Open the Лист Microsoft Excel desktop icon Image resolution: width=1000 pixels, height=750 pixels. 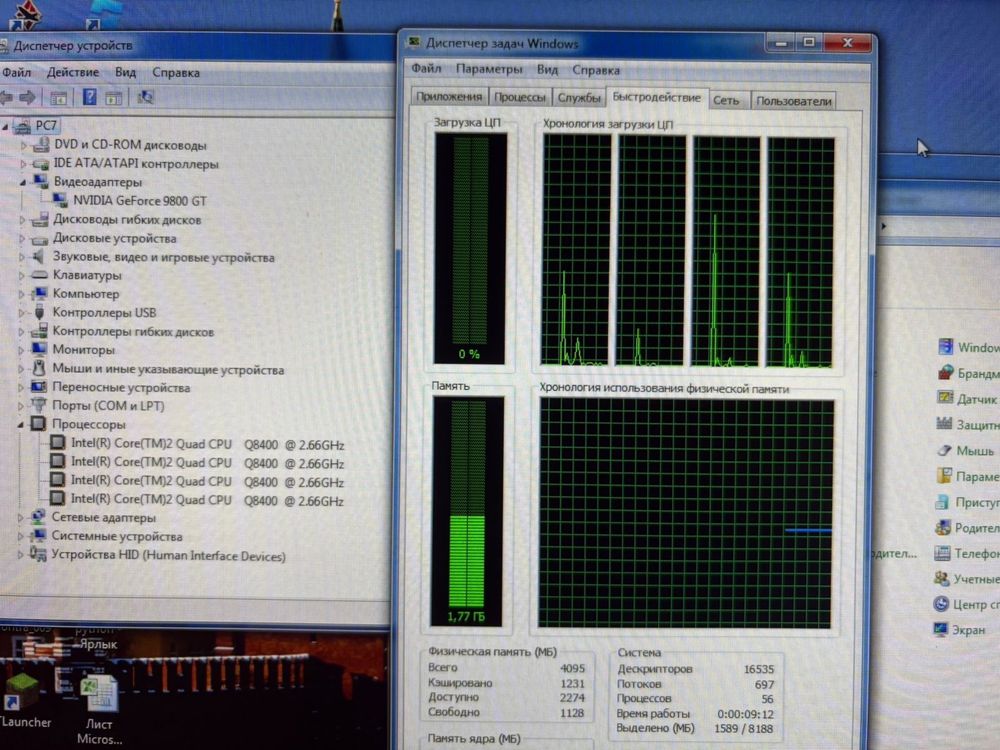pos(99,710)
